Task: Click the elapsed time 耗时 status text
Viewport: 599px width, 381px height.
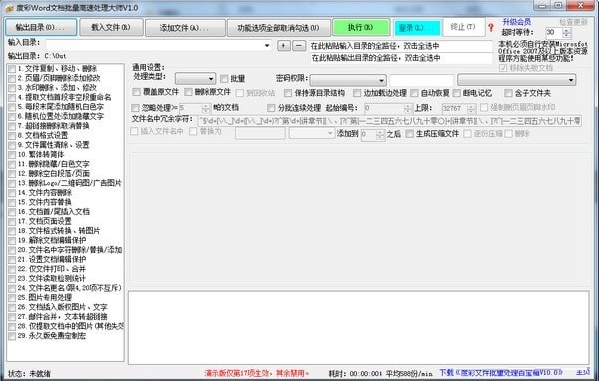Action: pos(380,373)
